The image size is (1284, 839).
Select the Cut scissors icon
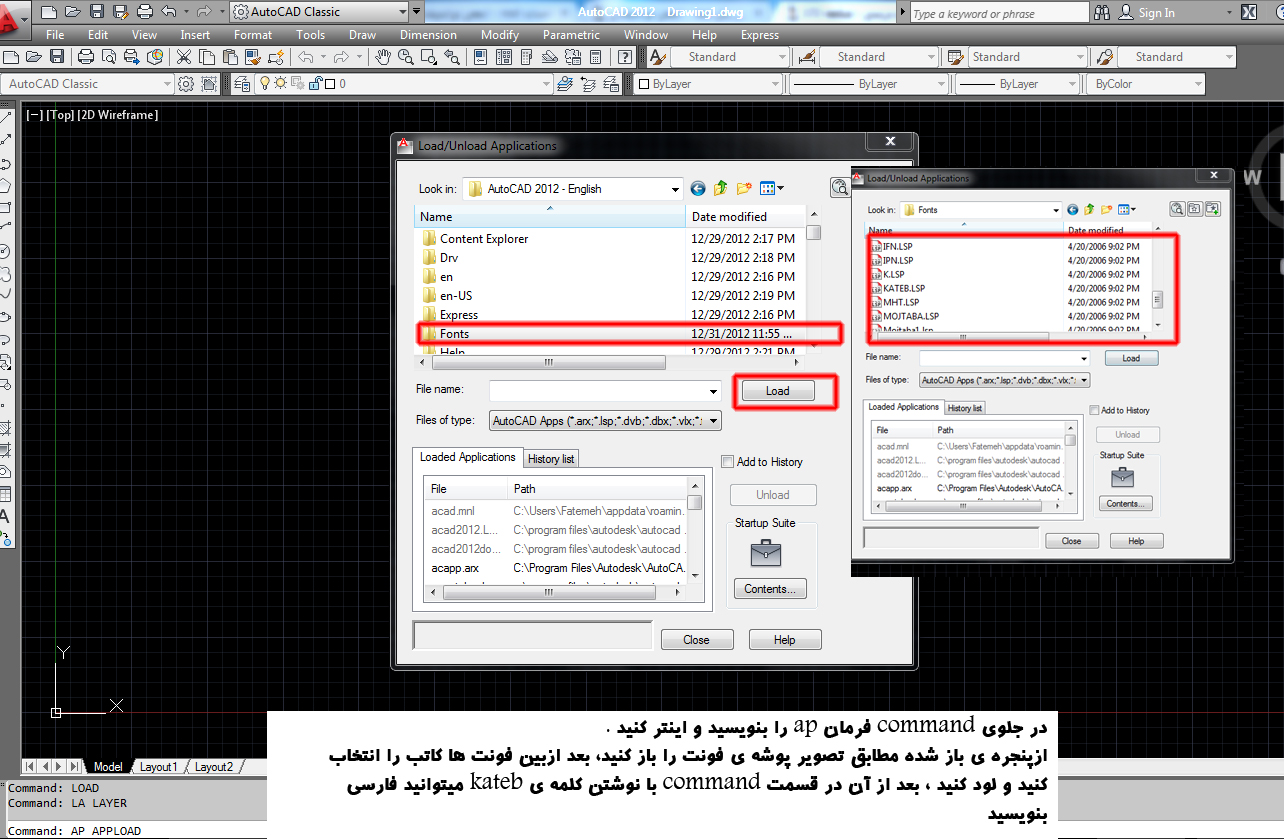click(x=185, y=57)
